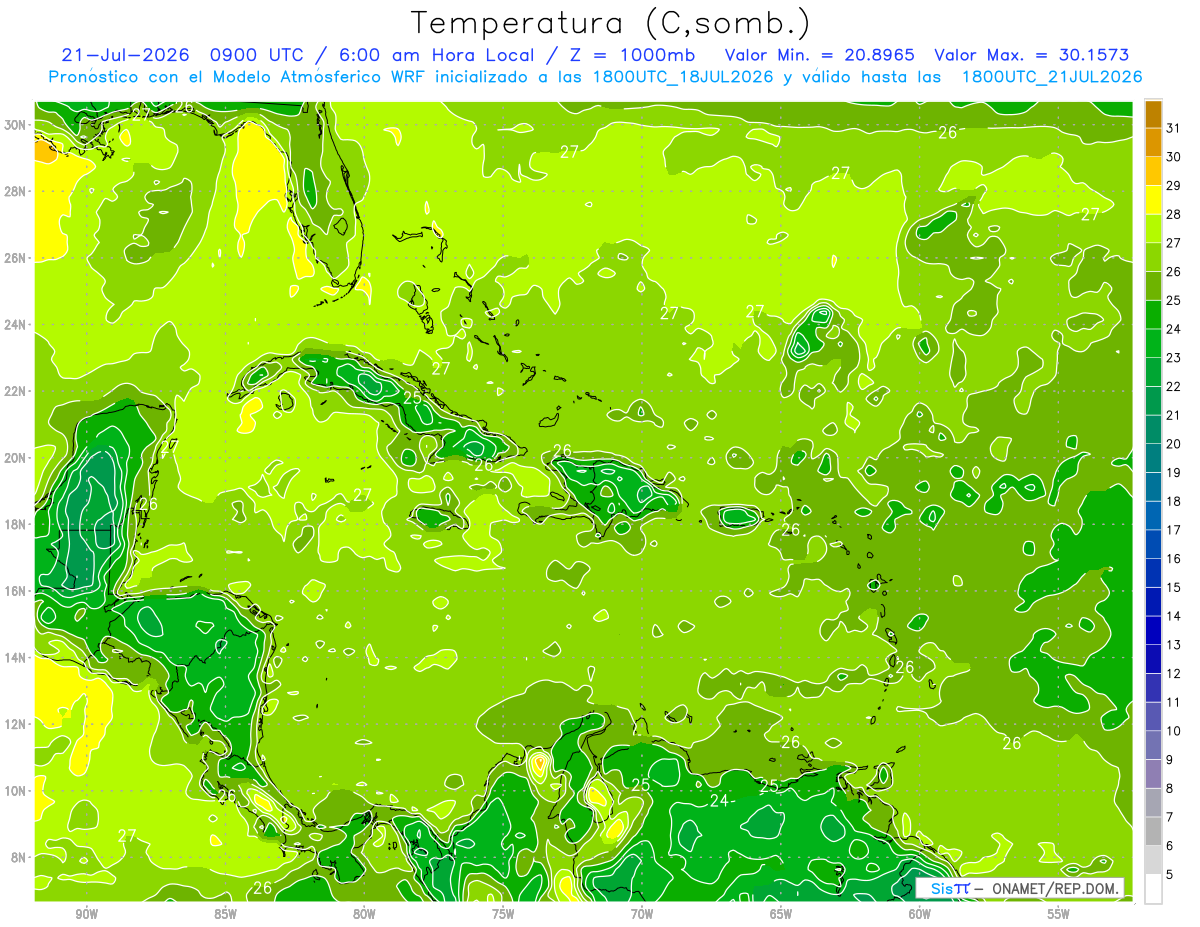Click the 30N latitude axis label
The height and width of the screenshot is (927, 1200).
[15, 125]
